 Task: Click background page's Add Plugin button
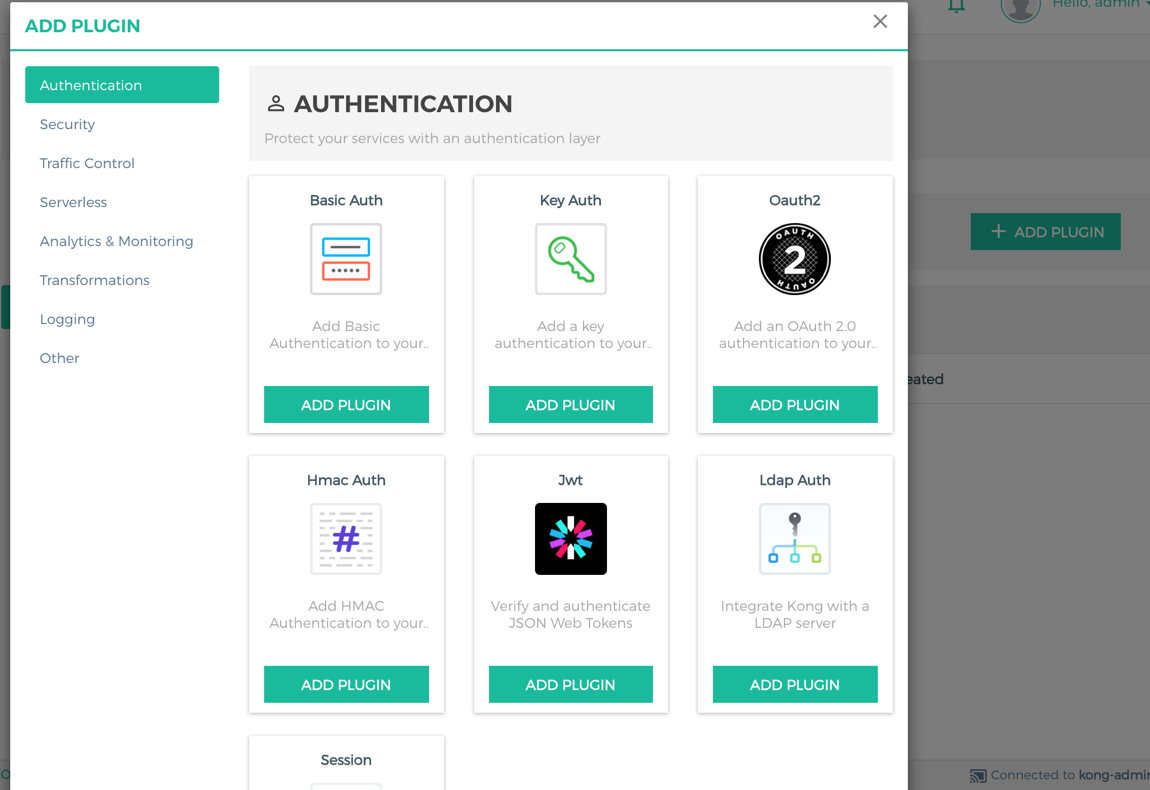point(1045,232)
